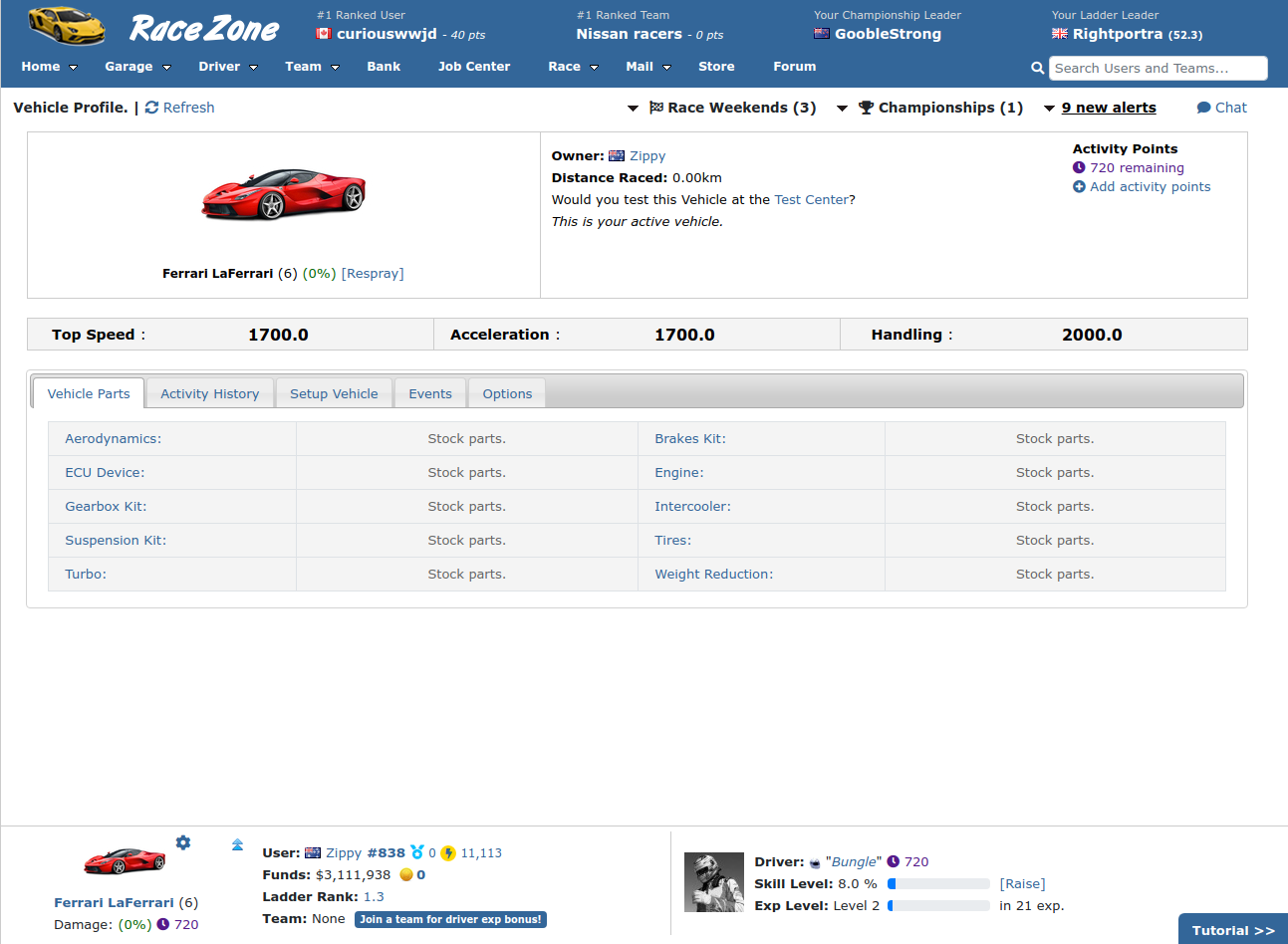Switch to the Options tab
This screenshot has width=1288, height=944.
coord(507,393)
